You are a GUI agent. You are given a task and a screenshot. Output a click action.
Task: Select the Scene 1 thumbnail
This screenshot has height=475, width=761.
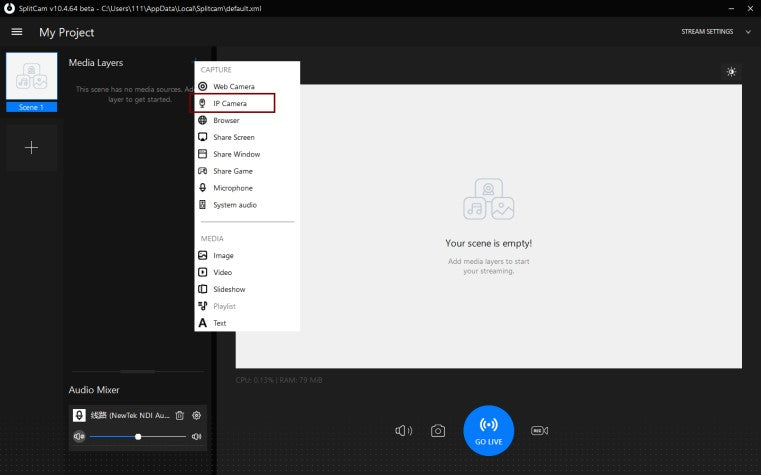(31, 77)
